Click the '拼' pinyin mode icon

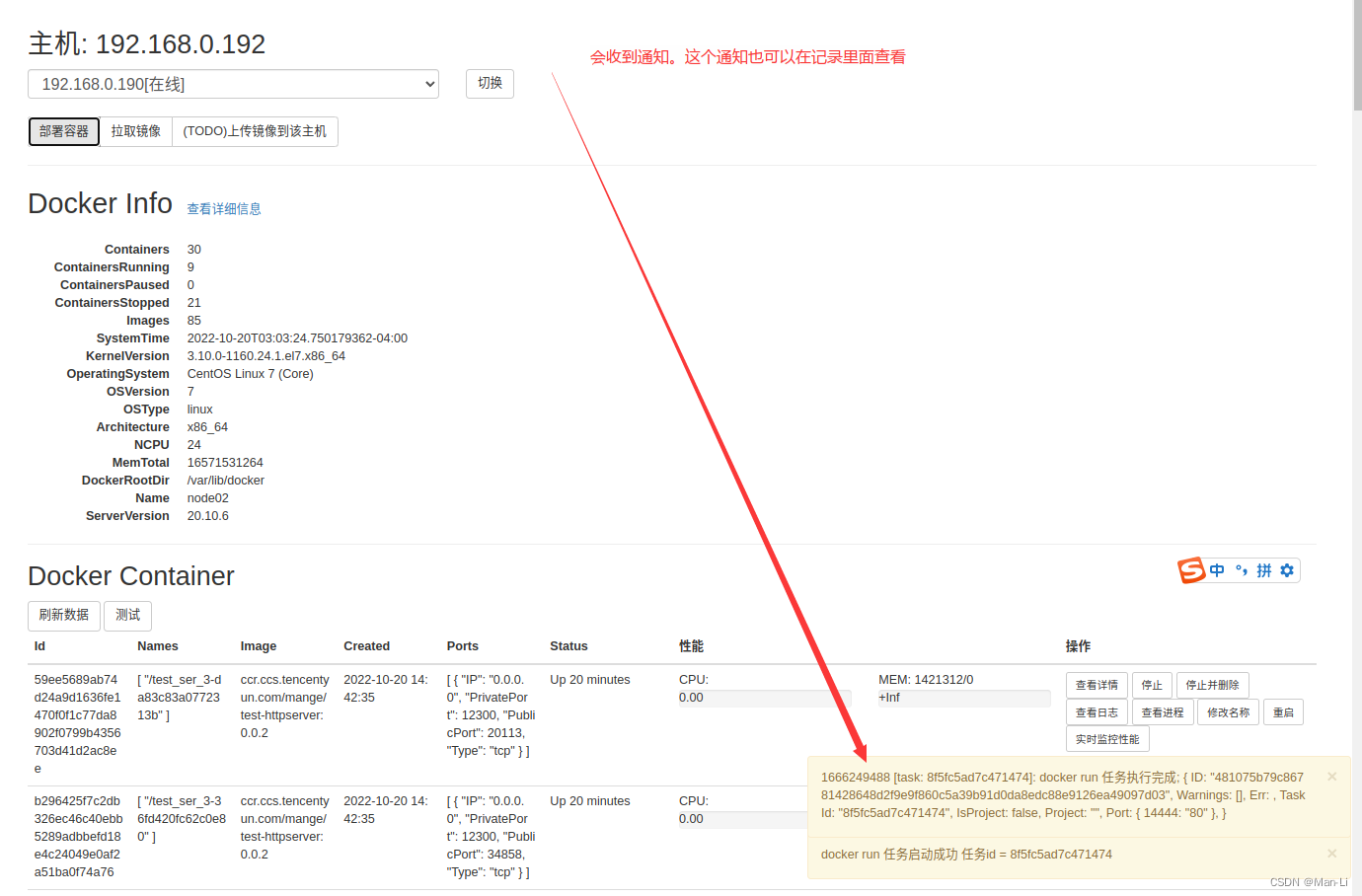1264,570
